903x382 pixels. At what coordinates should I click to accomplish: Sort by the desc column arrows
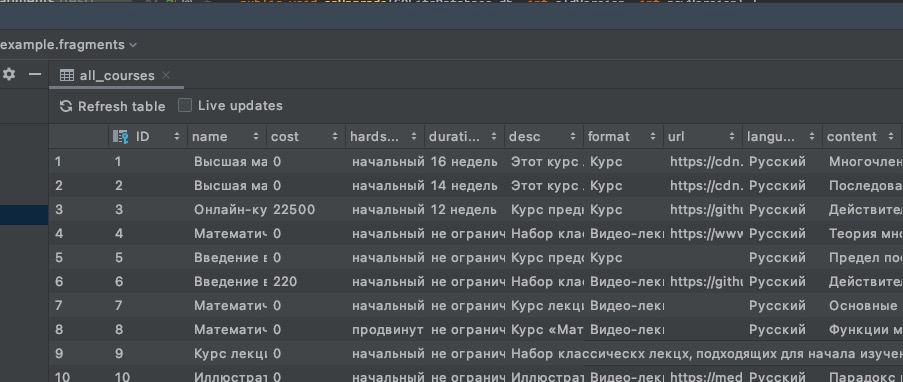[x=573, y=137]
